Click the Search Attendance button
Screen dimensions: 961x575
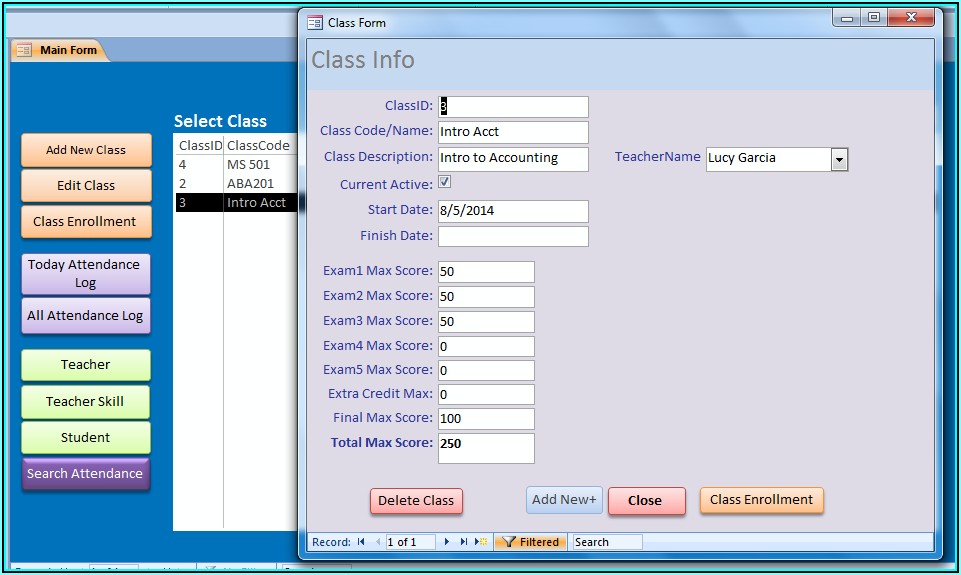coord(85,474)
